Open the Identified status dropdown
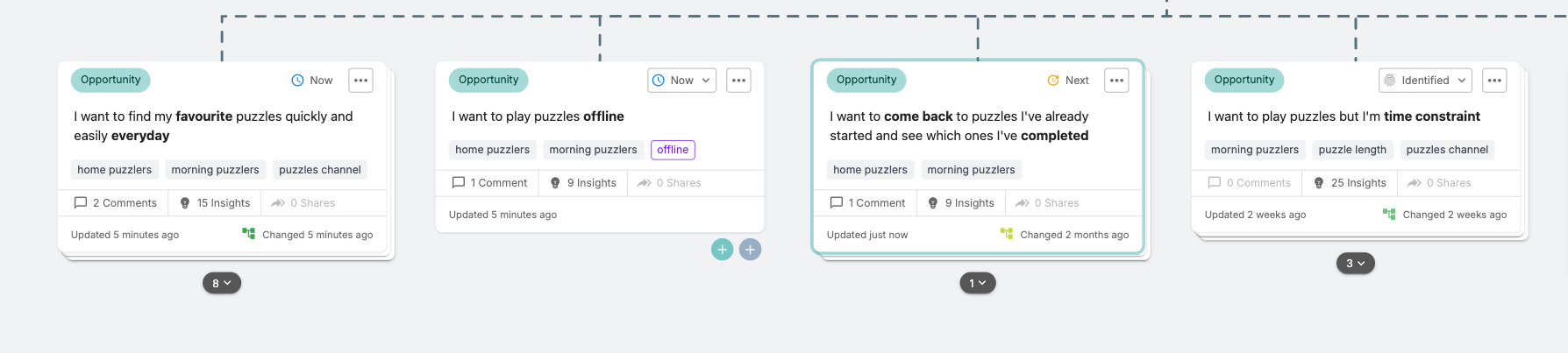This screenshot has width=1568, height=353. 1425,81
